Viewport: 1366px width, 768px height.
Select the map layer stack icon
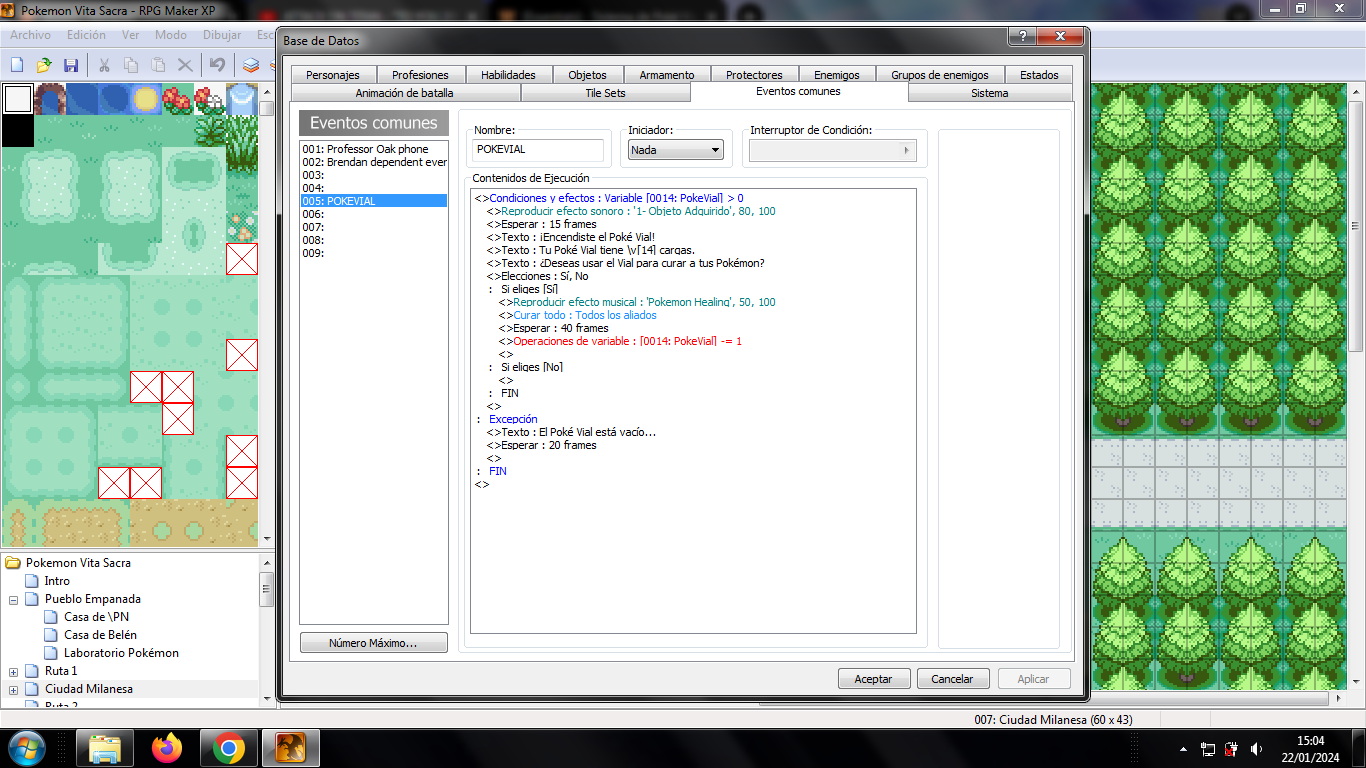pyautogui.click(x=251, y=65)
